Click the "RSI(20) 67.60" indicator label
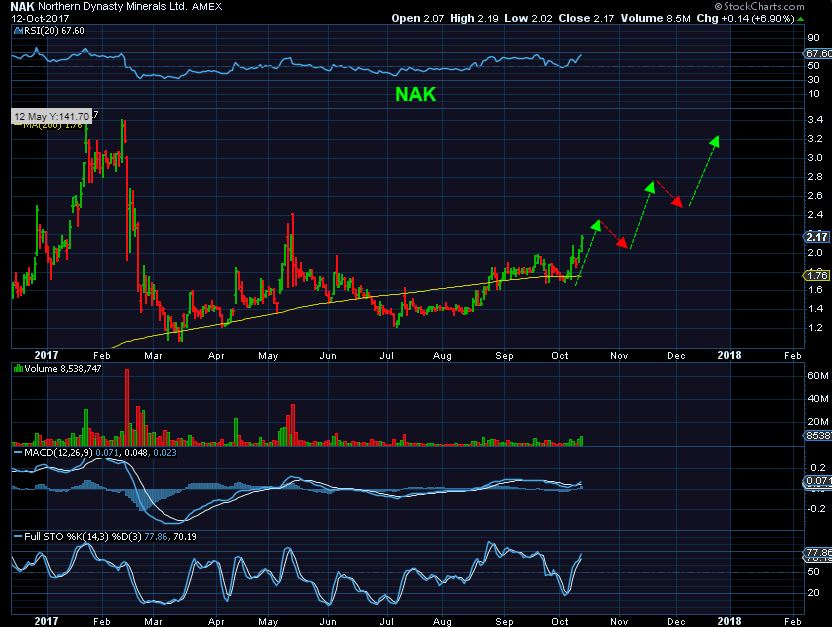 [x=54, y=31]
